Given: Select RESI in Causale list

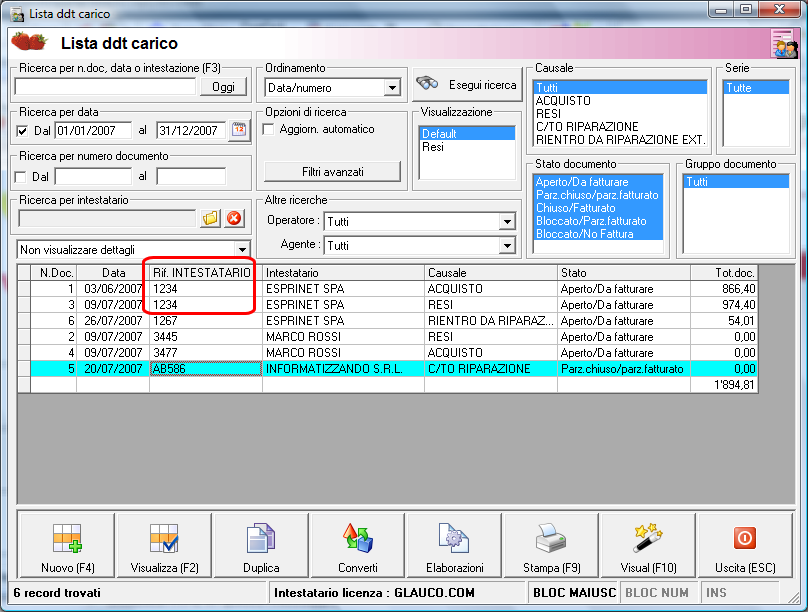Looking at the screenshot, I should coord(620,113).
